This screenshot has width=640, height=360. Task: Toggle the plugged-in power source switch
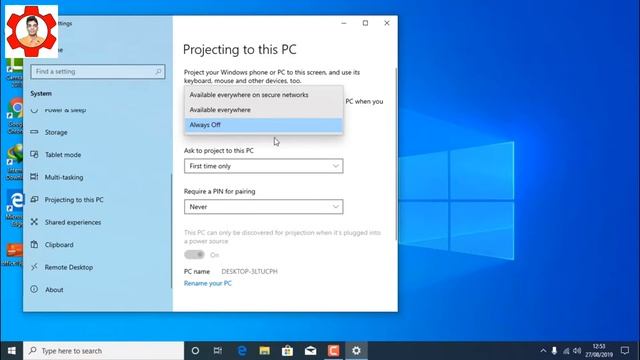tap(194, 255)
